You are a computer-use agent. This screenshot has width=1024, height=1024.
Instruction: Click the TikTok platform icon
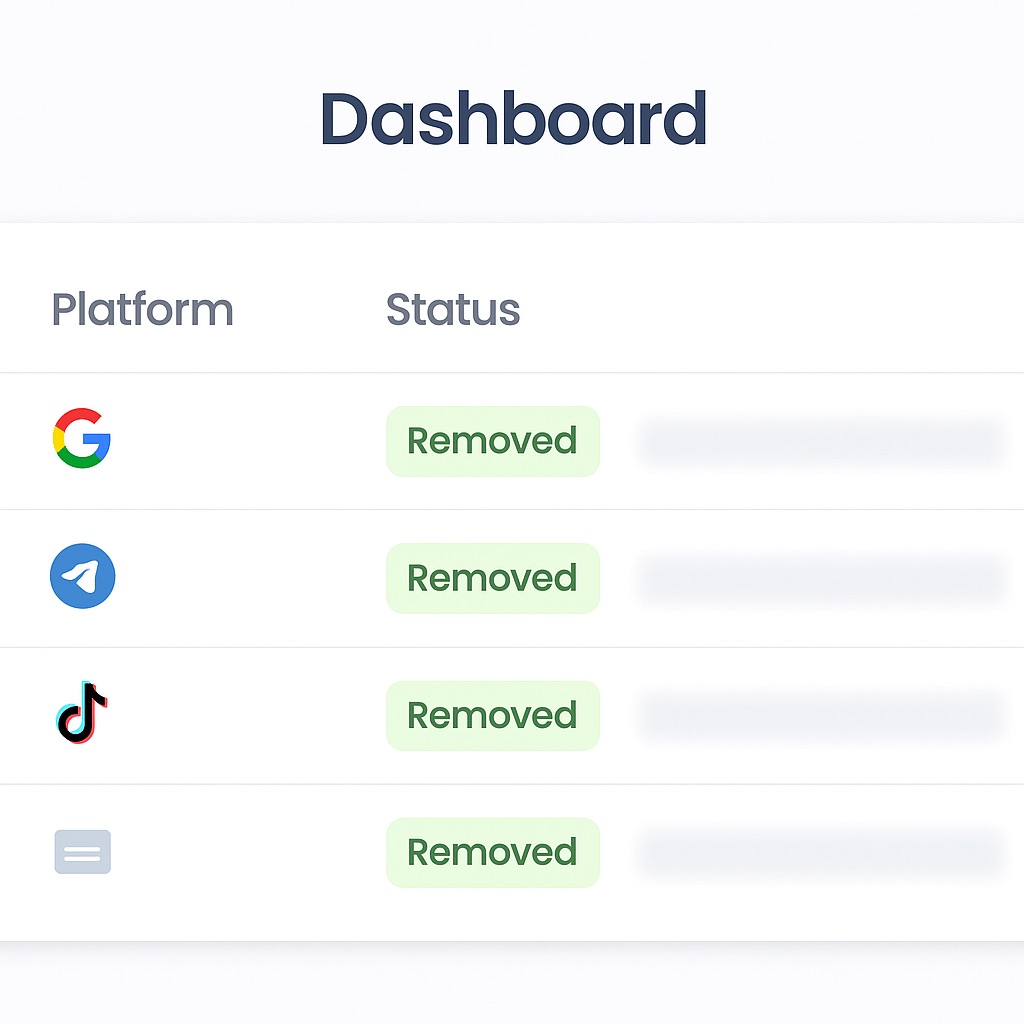coord(82,713)
